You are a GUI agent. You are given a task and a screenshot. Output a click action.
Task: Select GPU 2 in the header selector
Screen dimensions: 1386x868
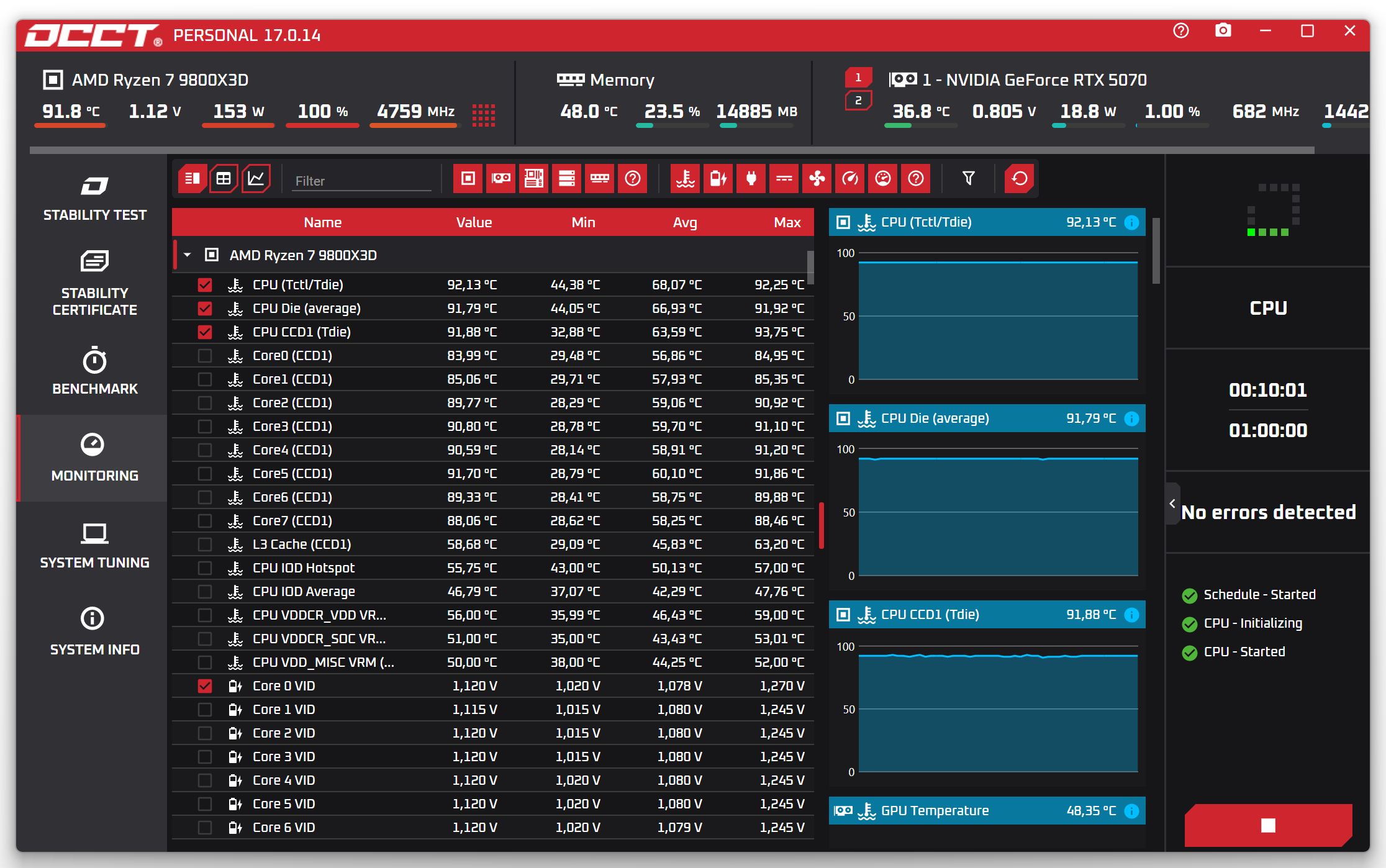[x=858, y=101]
